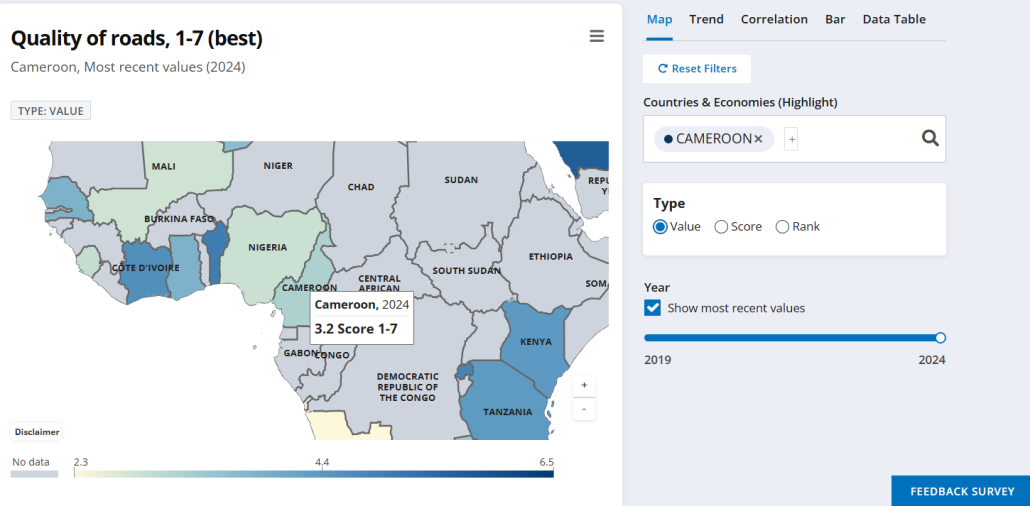Viewport: 1030px width, 506px height.
Task: Select the Rank radio button
Action: 782,227
